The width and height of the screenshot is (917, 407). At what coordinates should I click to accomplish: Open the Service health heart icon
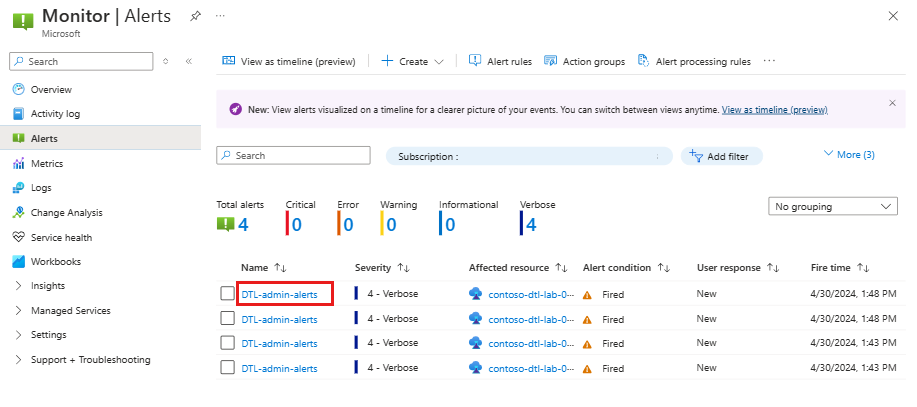[x=19, y=237]
